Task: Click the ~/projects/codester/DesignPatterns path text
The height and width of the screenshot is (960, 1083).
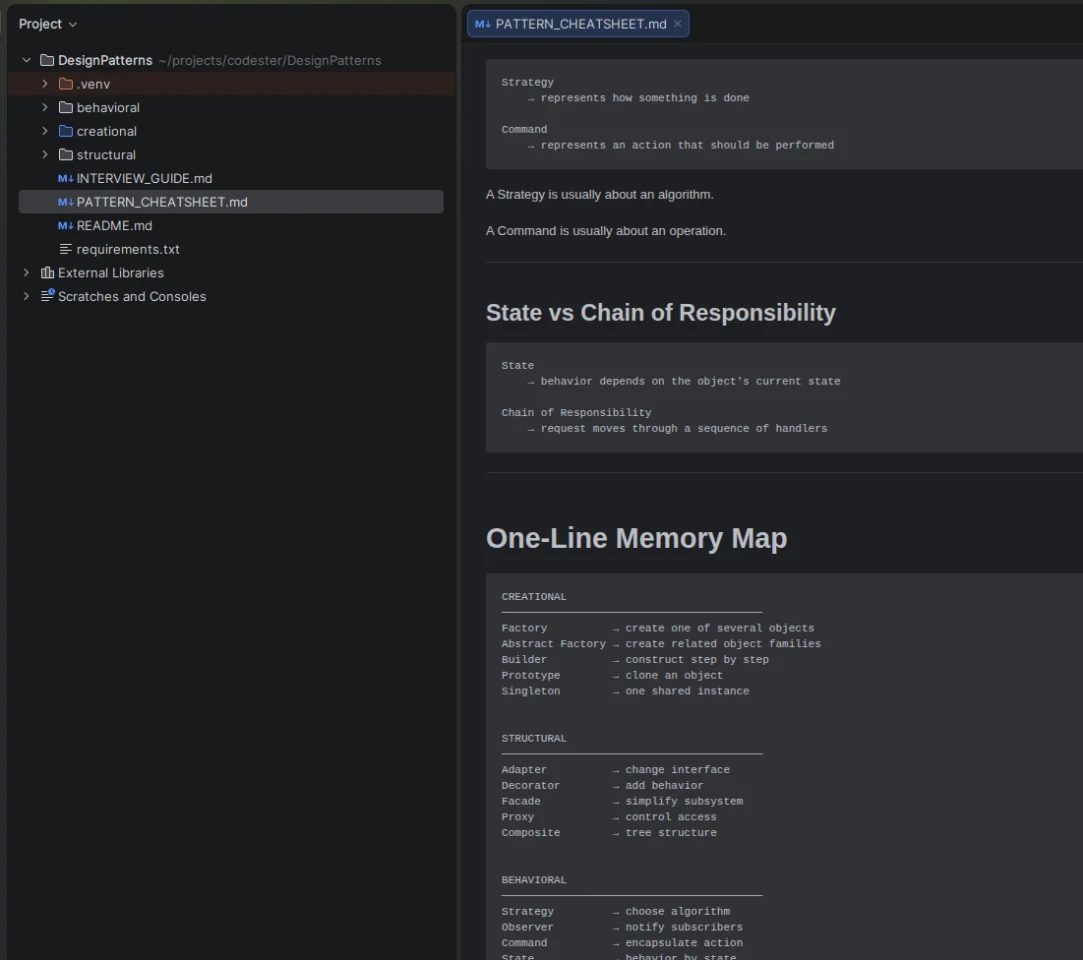Action: coord(269,60)
